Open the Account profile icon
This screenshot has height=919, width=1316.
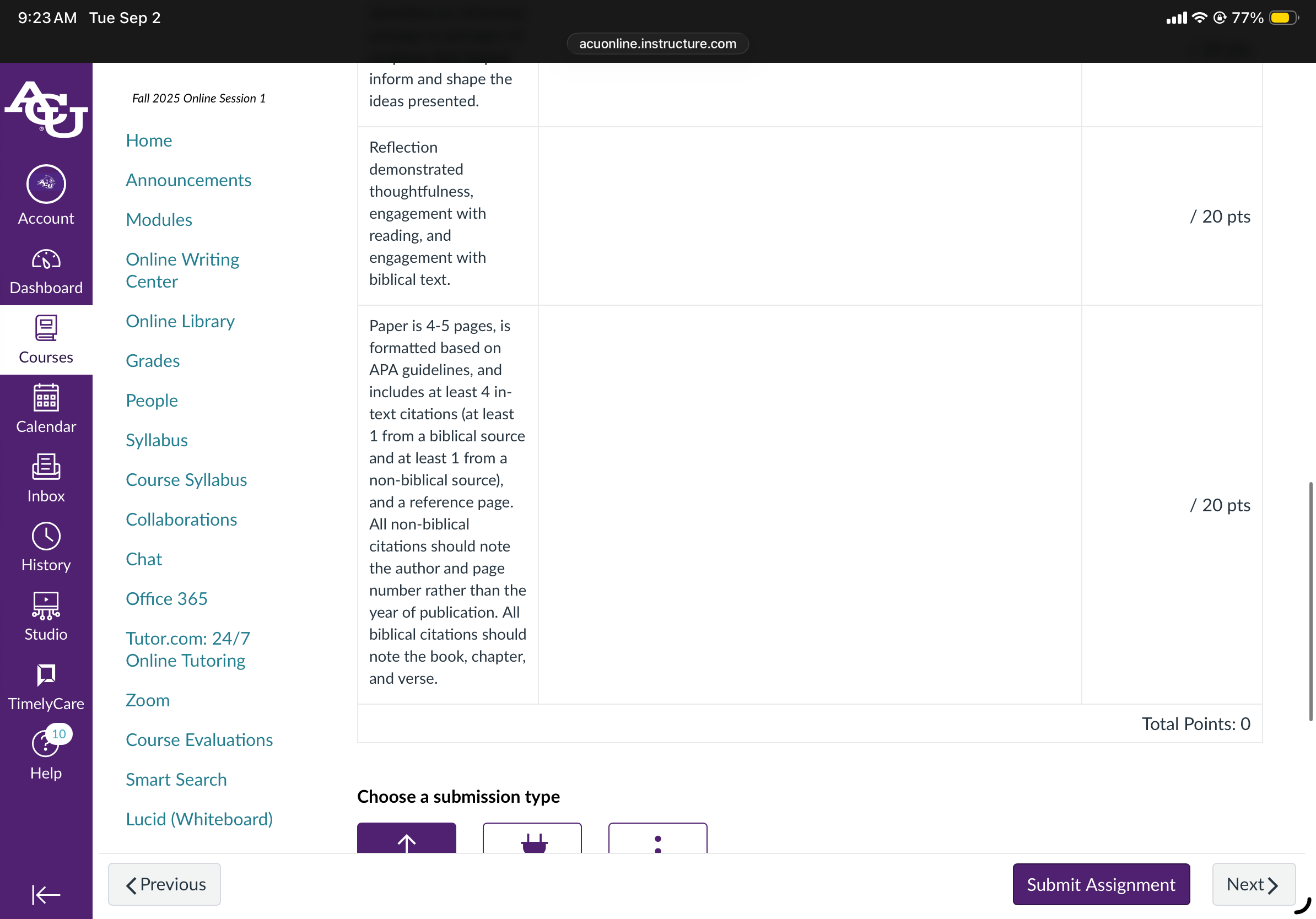46,184
